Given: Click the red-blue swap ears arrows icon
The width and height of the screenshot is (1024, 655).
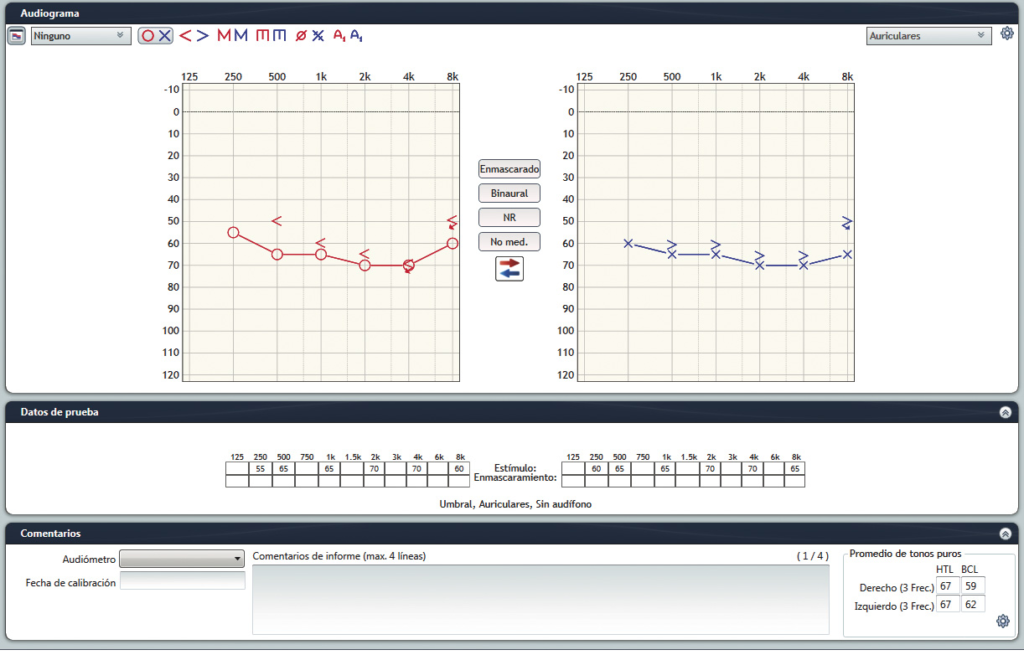Looking at the screenshot, I should [509, 268].
